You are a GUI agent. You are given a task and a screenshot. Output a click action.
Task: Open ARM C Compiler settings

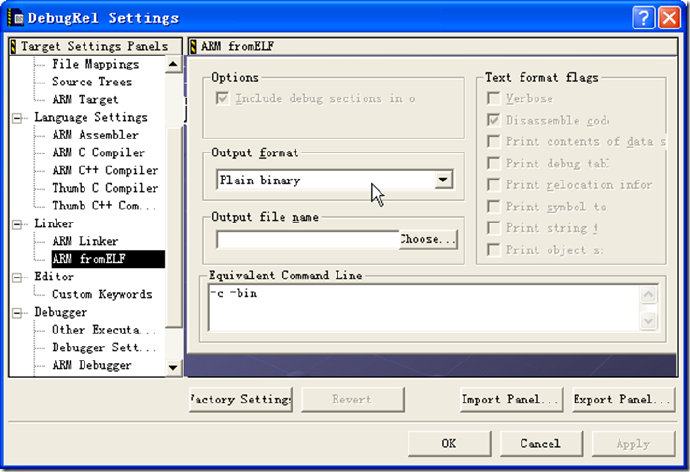click(x=99, y=153)
